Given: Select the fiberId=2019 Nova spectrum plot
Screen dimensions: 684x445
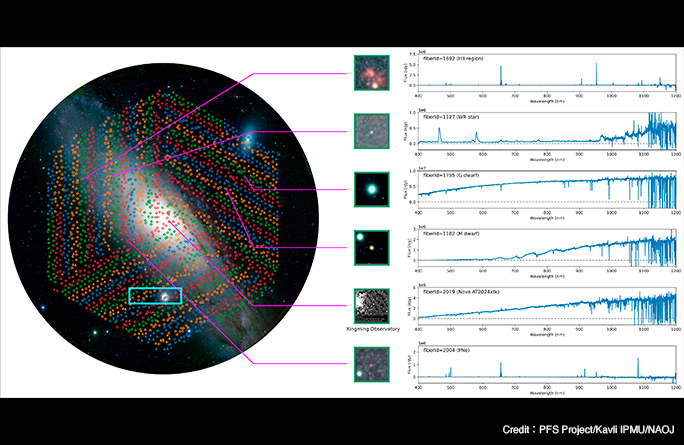Looking at the screenshot, I should (545, 303).
